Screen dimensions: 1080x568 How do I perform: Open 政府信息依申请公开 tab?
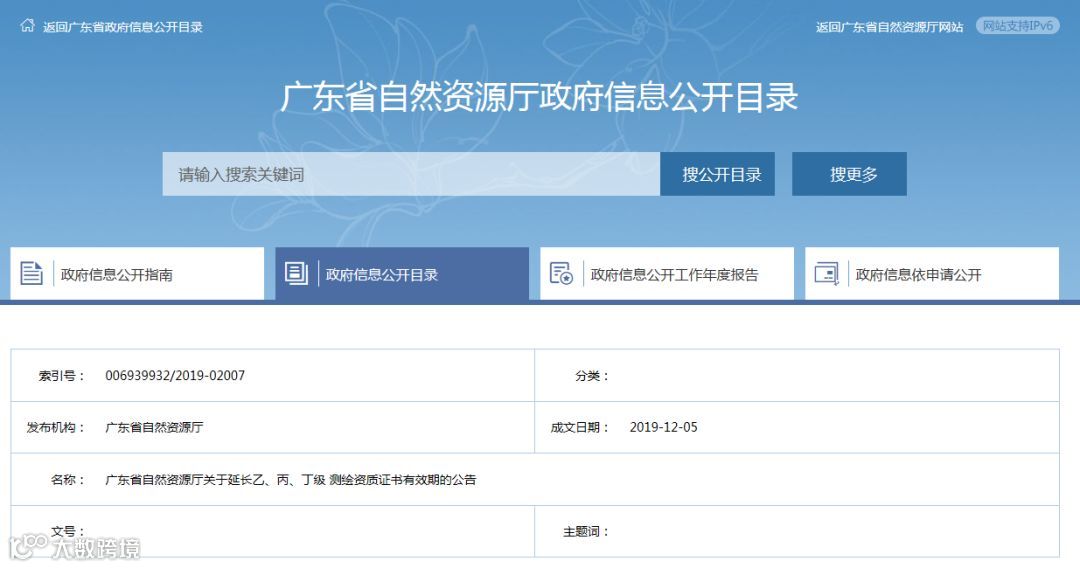click(x=932, y=274)
